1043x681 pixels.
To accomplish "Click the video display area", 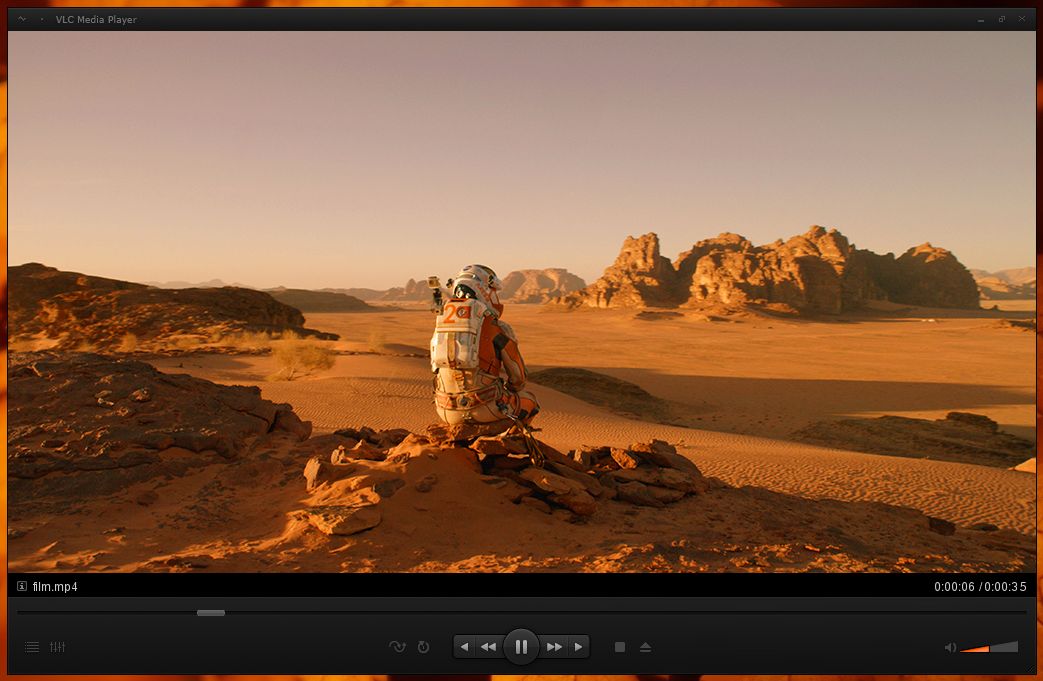I will (x=522, y=301).
